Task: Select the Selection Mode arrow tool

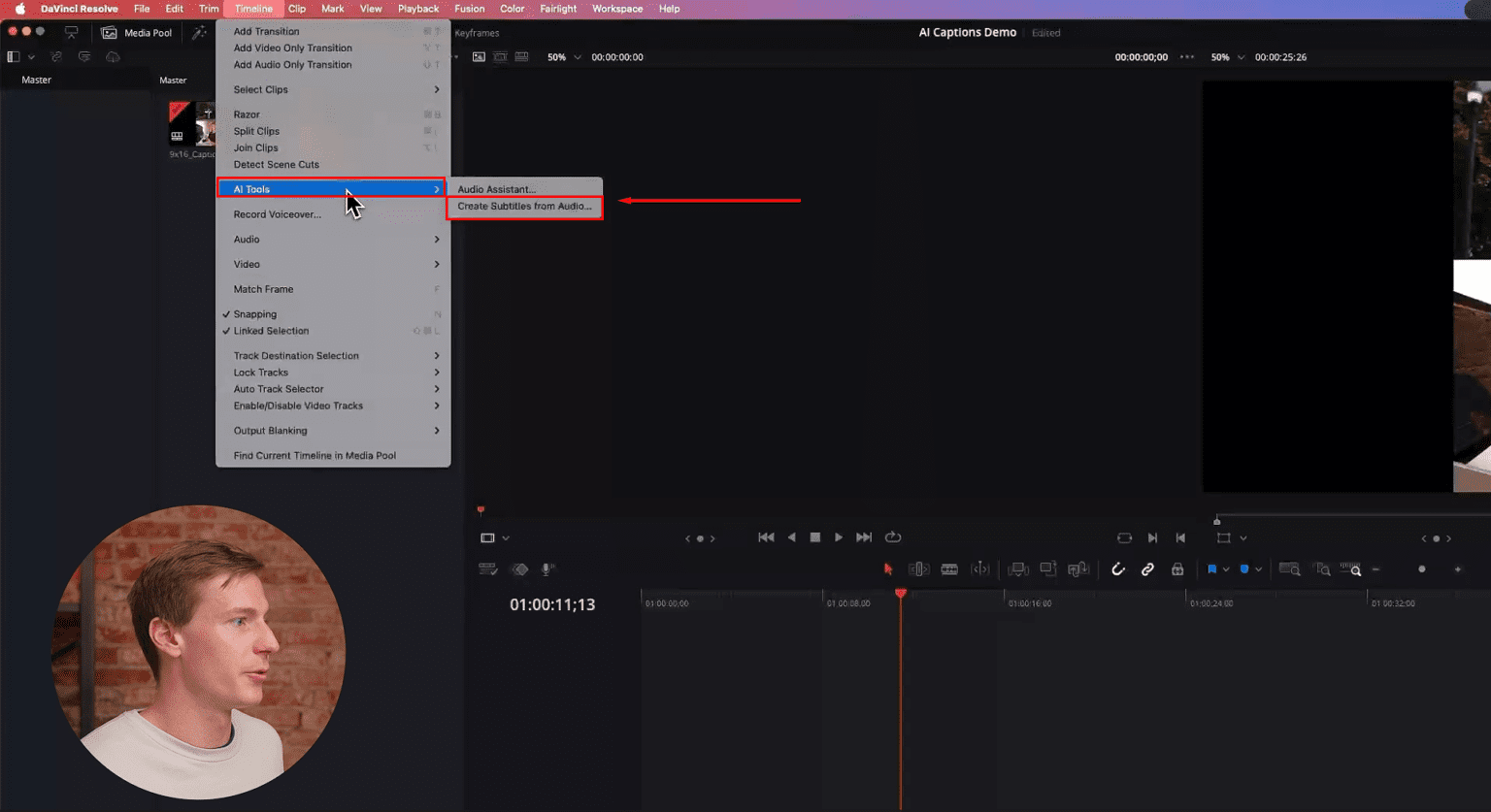Action: tap(887, 569)
